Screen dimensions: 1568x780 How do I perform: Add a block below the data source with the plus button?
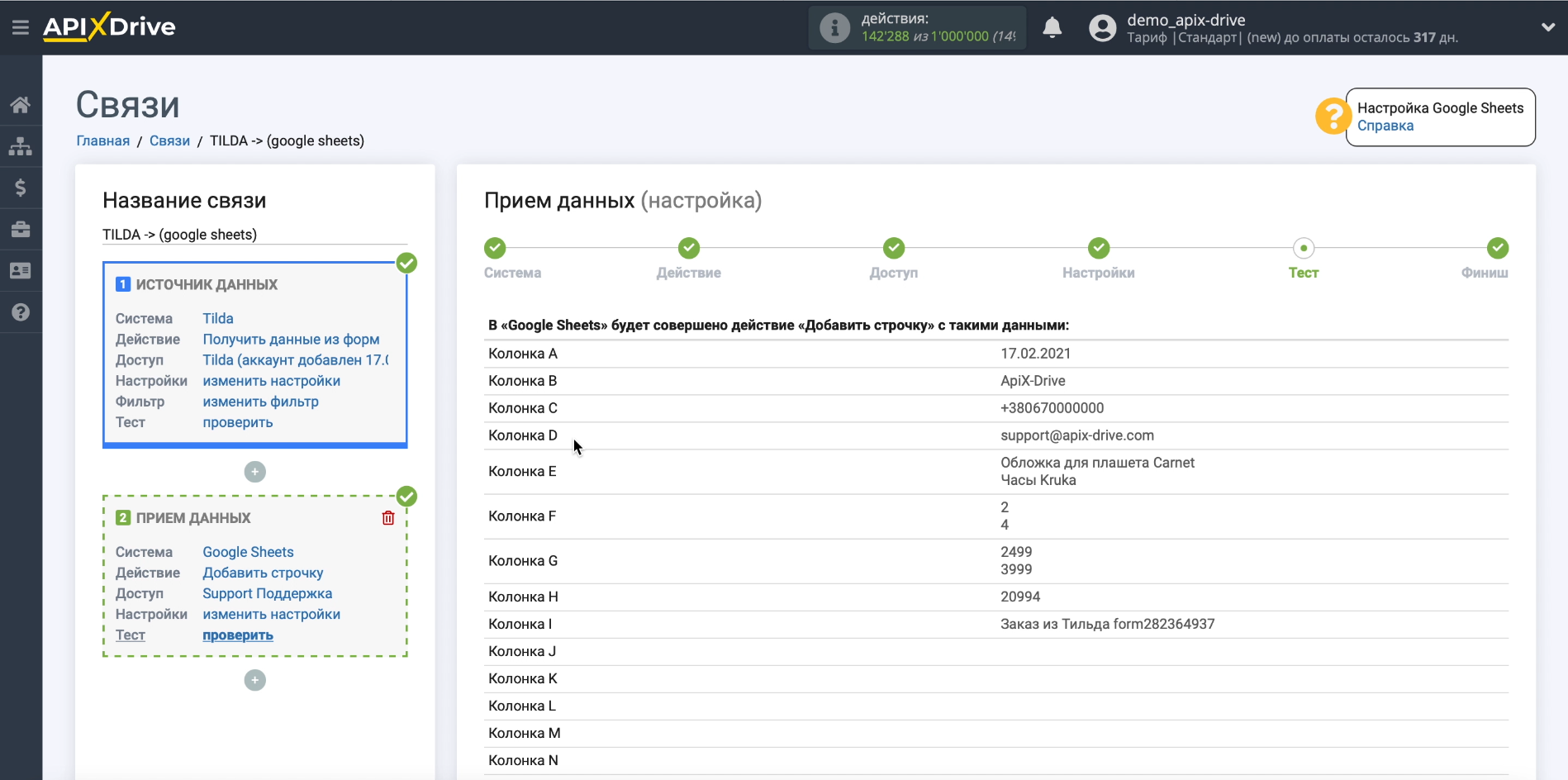255,472
